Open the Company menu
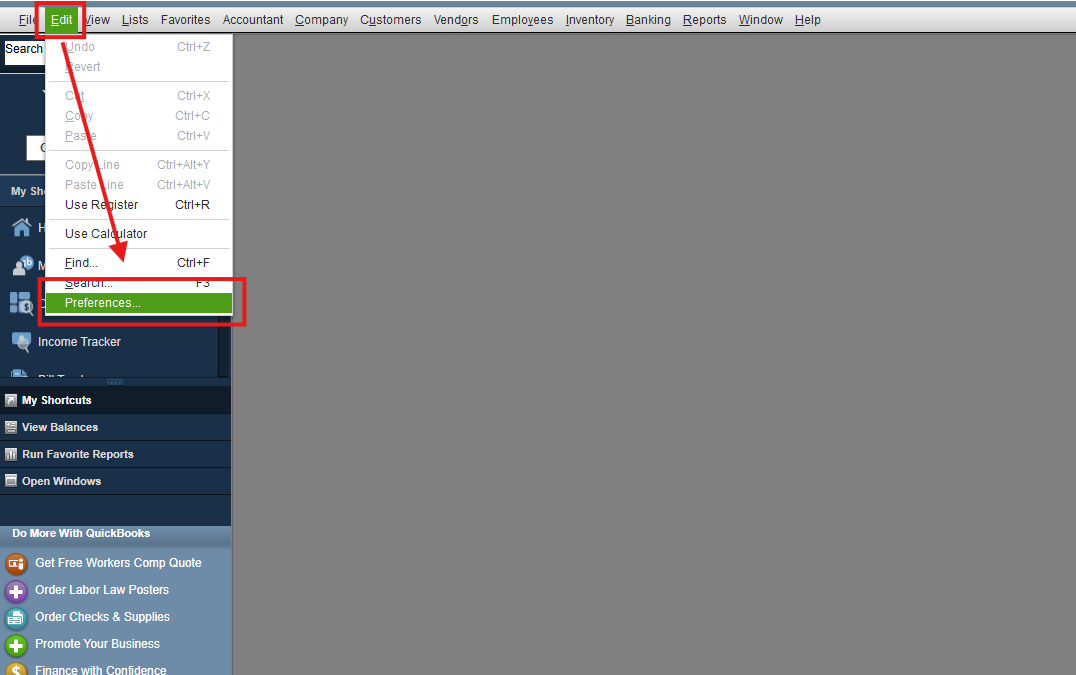This screenshot has height=675, width=1076. click(322, 20)
